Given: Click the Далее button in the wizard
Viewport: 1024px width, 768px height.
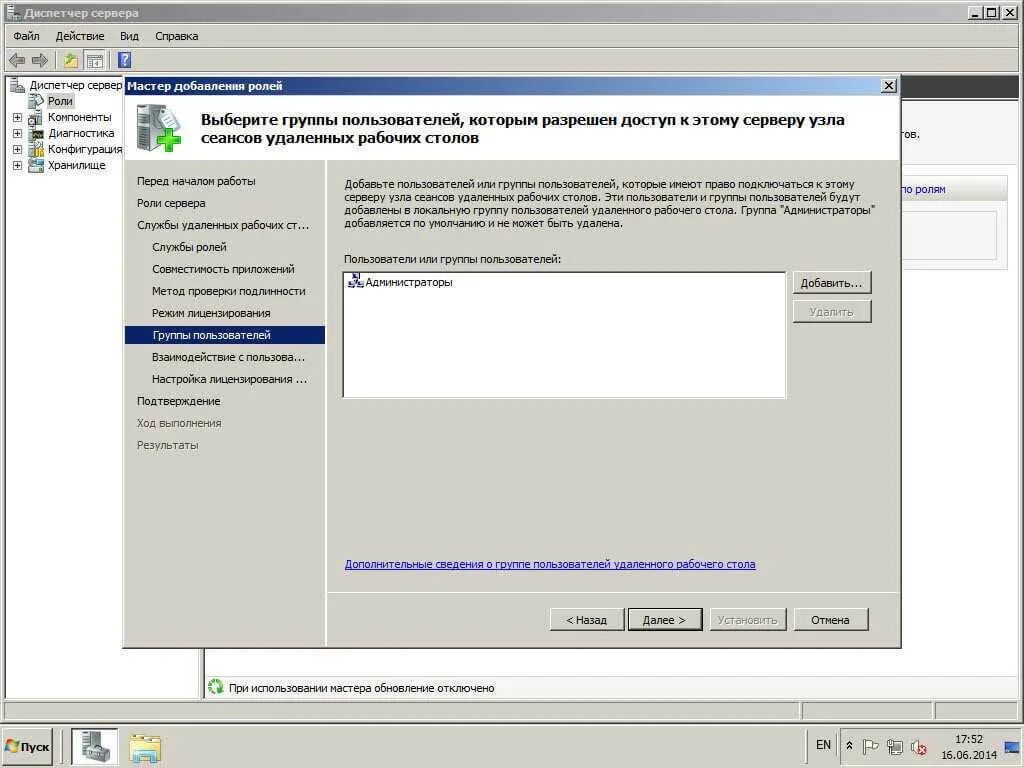Looking at the screenshot, I should click(664, 619).
